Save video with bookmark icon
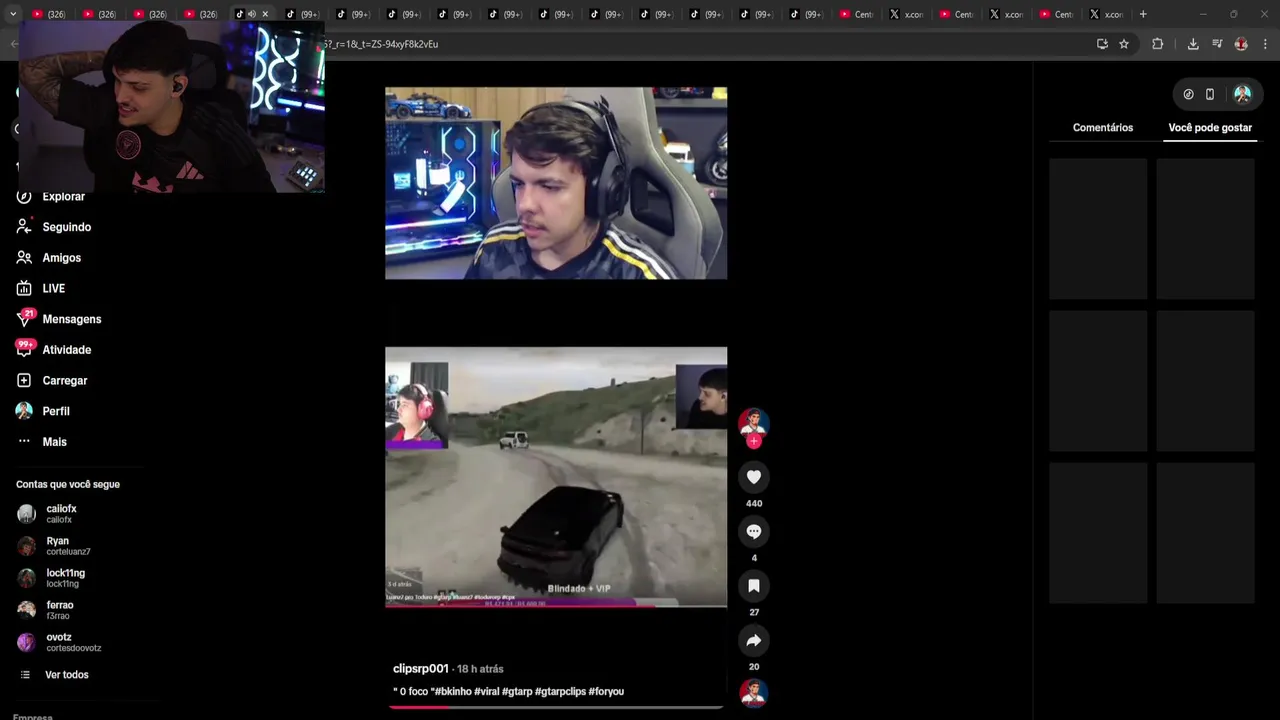This screenshot has width=1280, height=720. click(x=754, y=585)
